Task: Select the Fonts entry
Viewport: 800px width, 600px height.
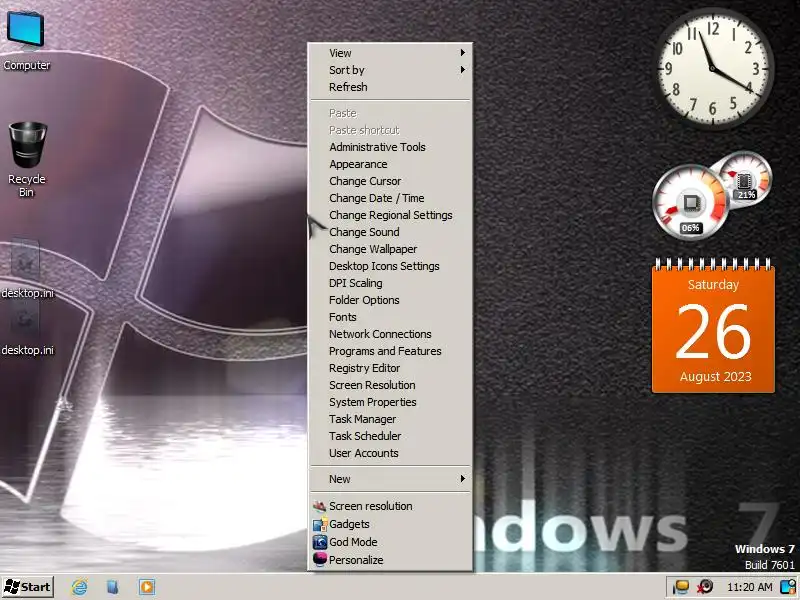Action: (391, 317)
